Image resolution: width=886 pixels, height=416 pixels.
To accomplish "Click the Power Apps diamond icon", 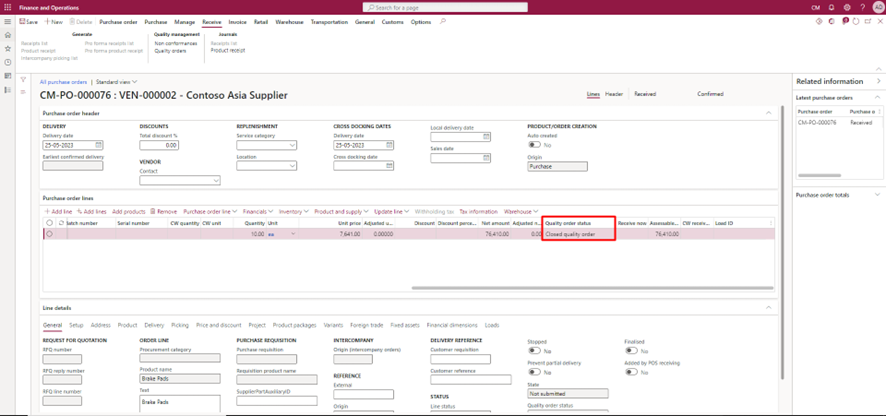I will point(819,21).
